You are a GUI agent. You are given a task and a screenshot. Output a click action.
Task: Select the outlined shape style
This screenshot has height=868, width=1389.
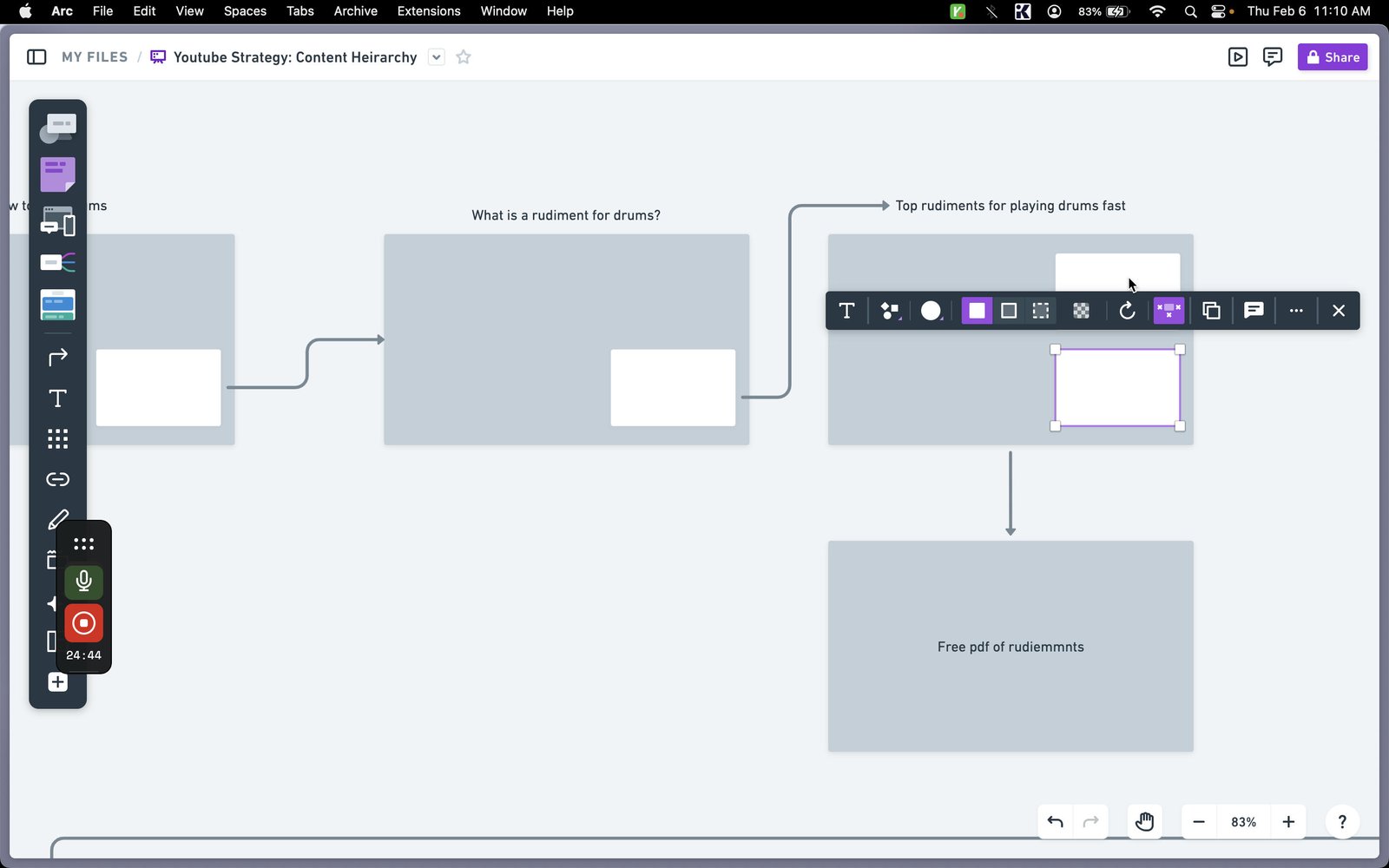pyautogui.click(x=1009, y=311)
